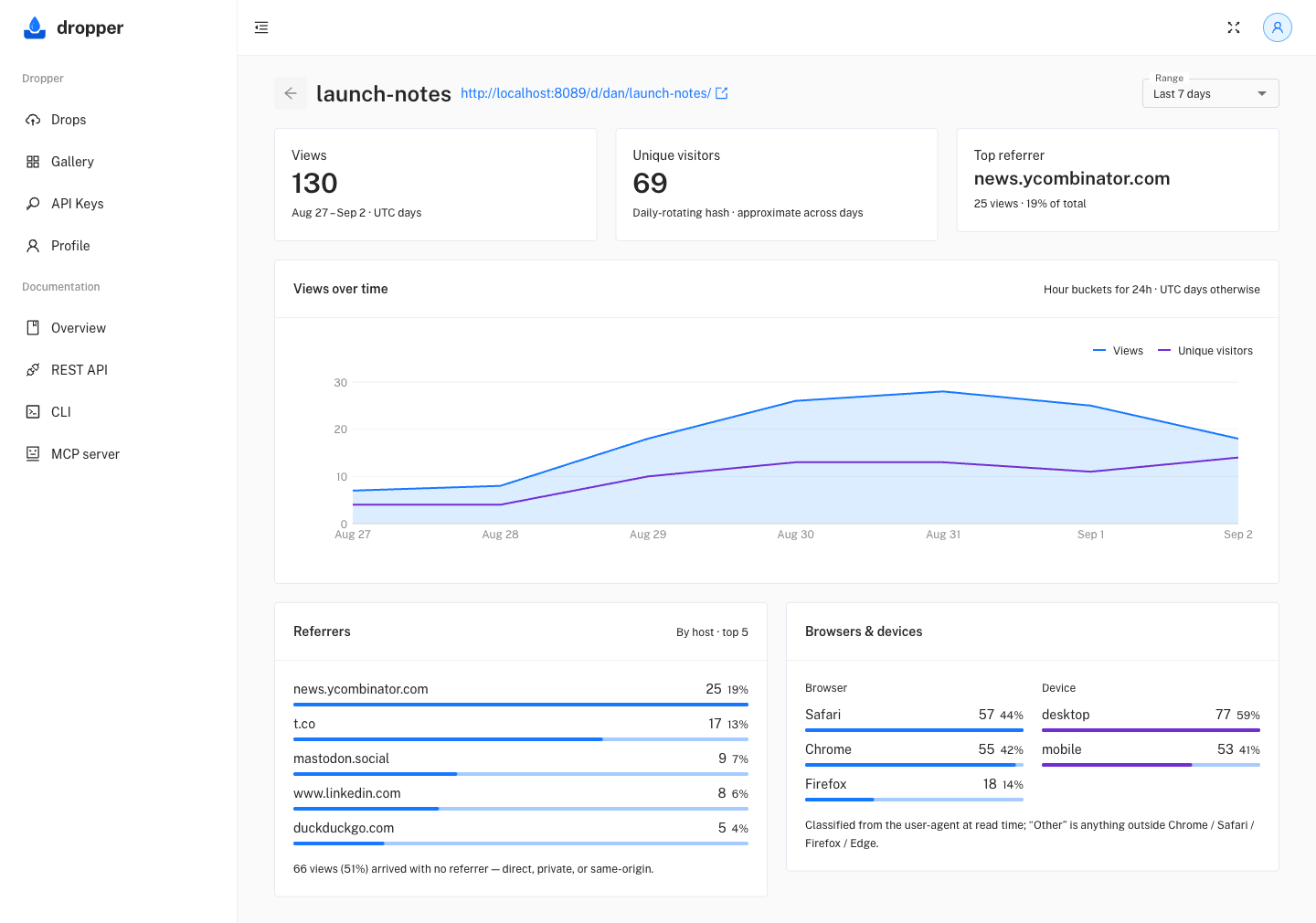Toggle the Unique visitors series in legend
Viewport: 1316px width, 923px height.
coord(1205,351)
